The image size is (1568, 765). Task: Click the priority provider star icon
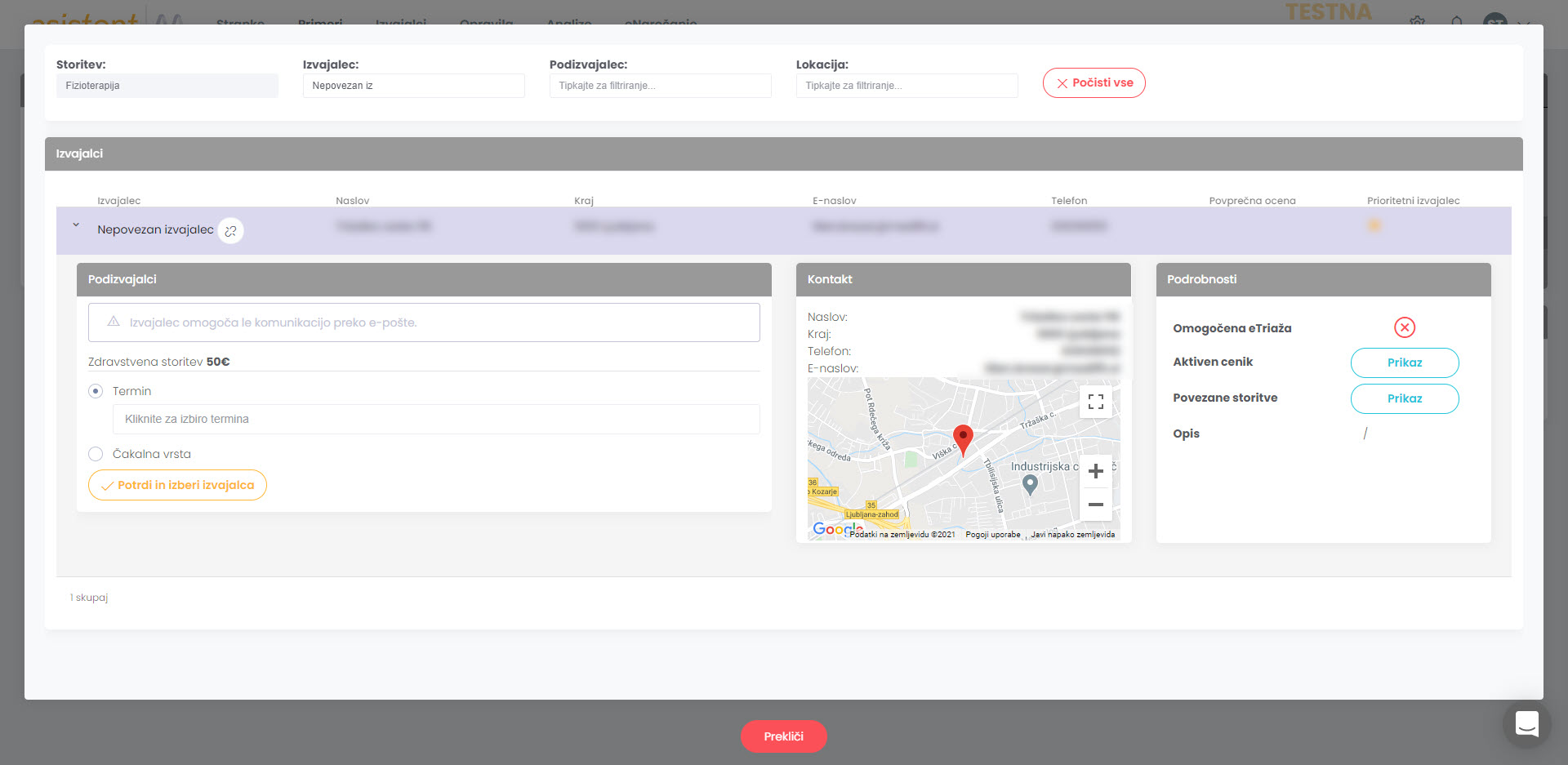(x=1374, y=225)
